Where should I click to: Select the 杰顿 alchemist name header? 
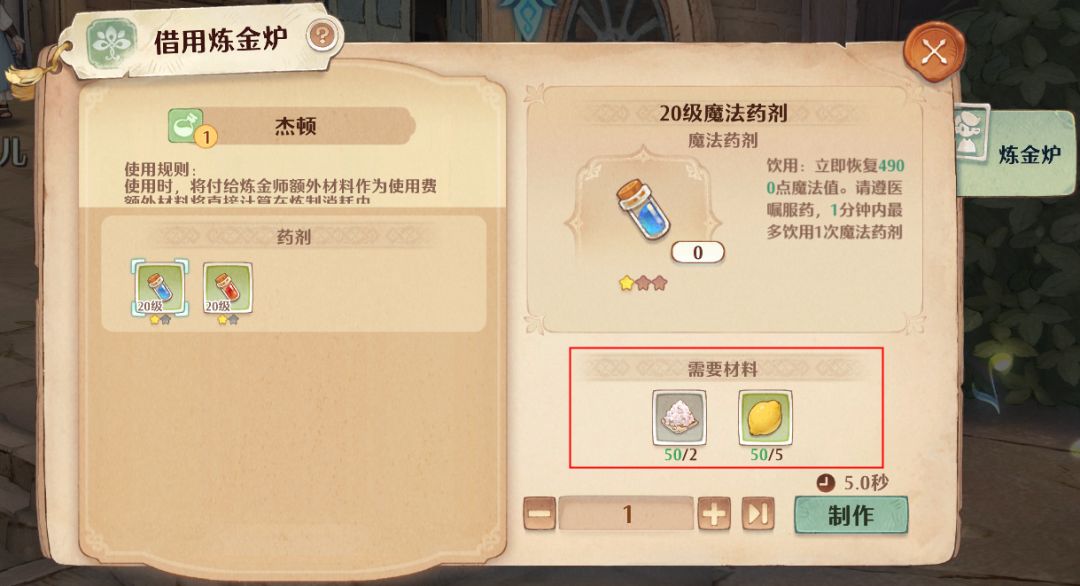coord(295,126)
